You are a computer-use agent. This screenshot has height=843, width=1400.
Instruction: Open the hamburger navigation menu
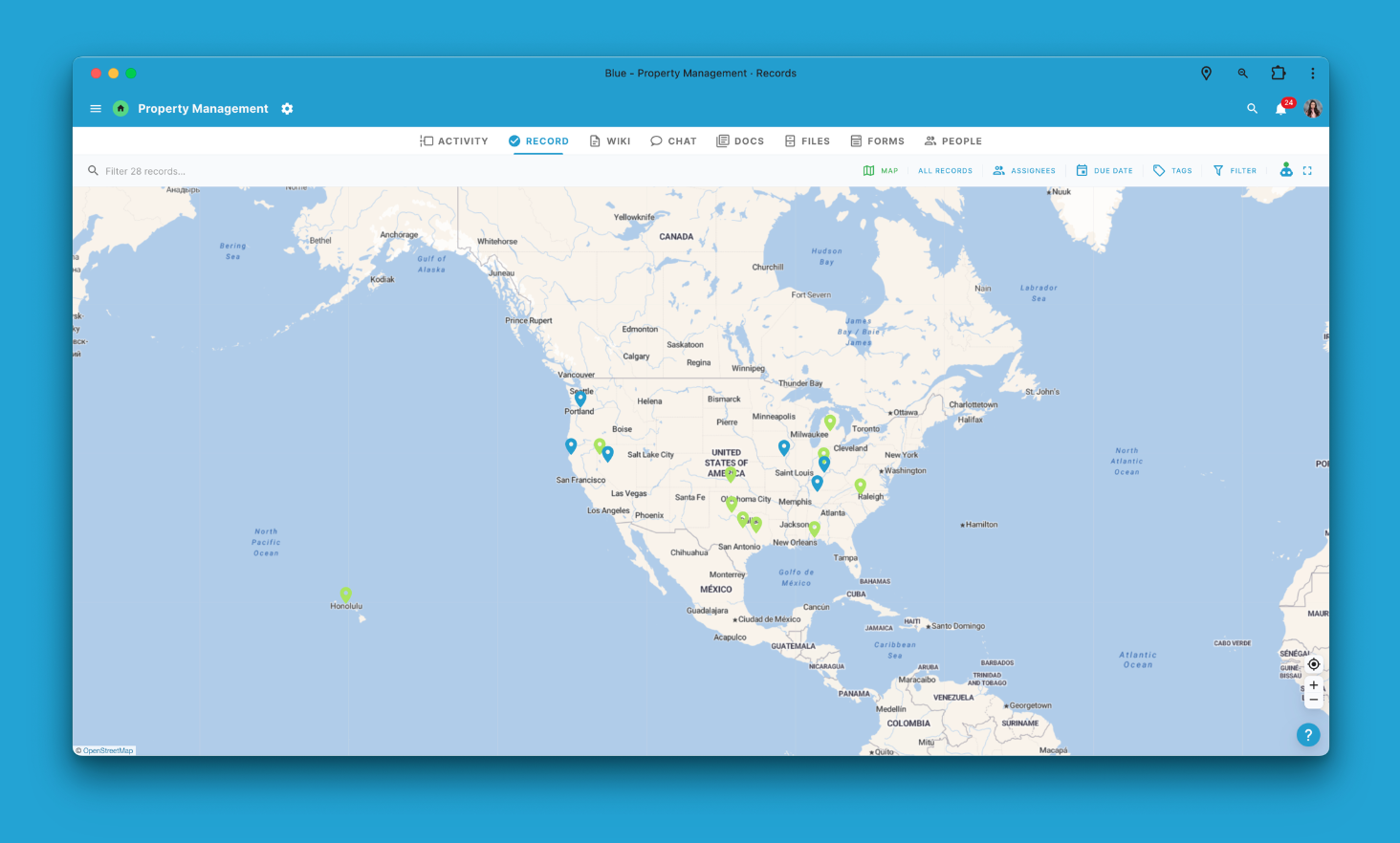click(x=96, y=109)
